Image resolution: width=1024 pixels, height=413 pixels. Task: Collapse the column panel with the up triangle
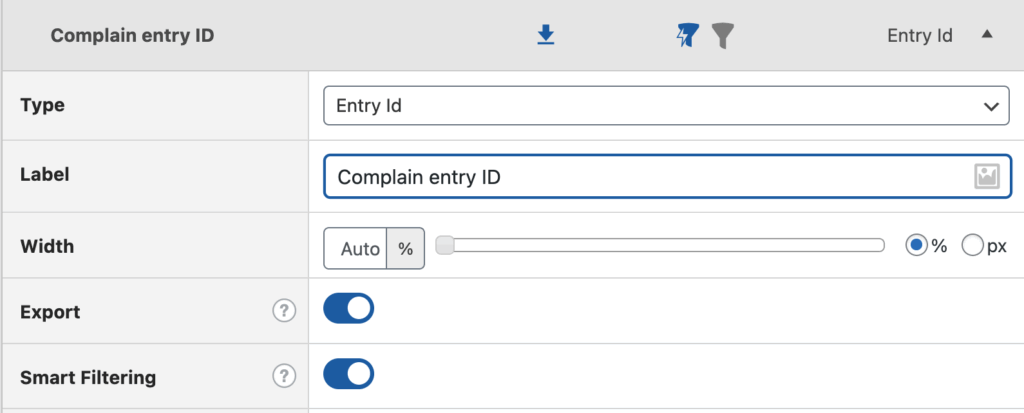[987, 35]
